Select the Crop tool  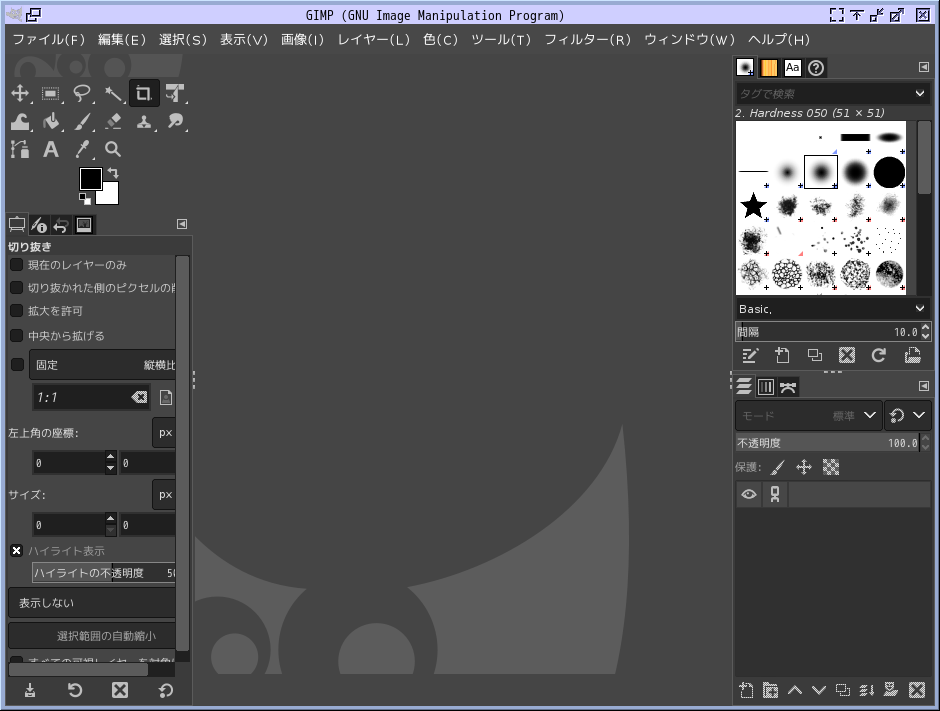[x=144, y=94]
